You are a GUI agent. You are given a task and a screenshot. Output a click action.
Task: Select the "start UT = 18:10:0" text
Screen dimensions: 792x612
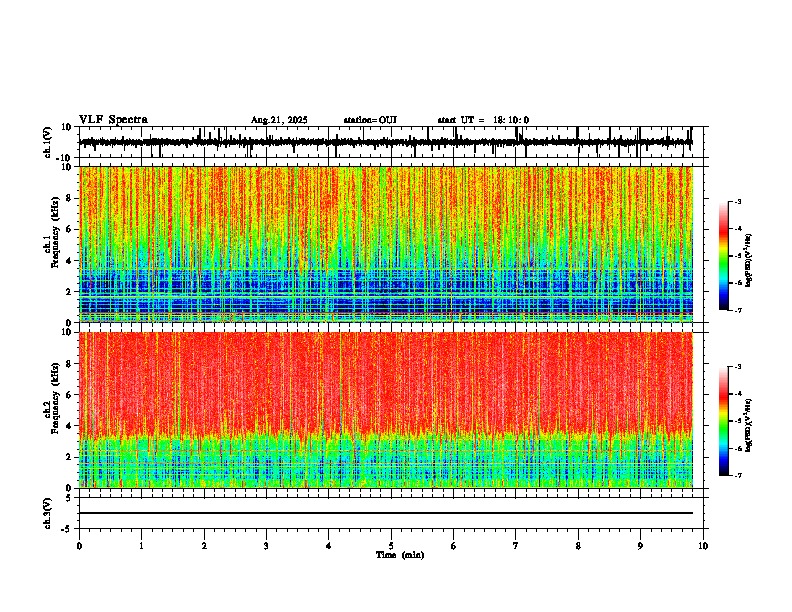[483, 120]
